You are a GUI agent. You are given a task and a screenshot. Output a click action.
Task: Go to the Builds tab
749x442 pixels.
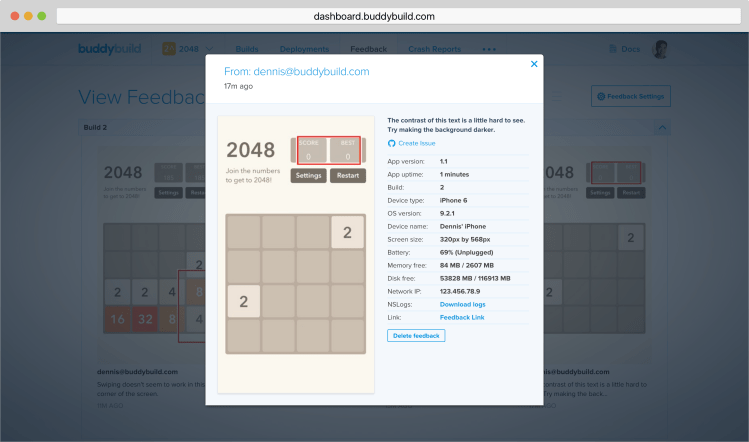tap(246, 49)
